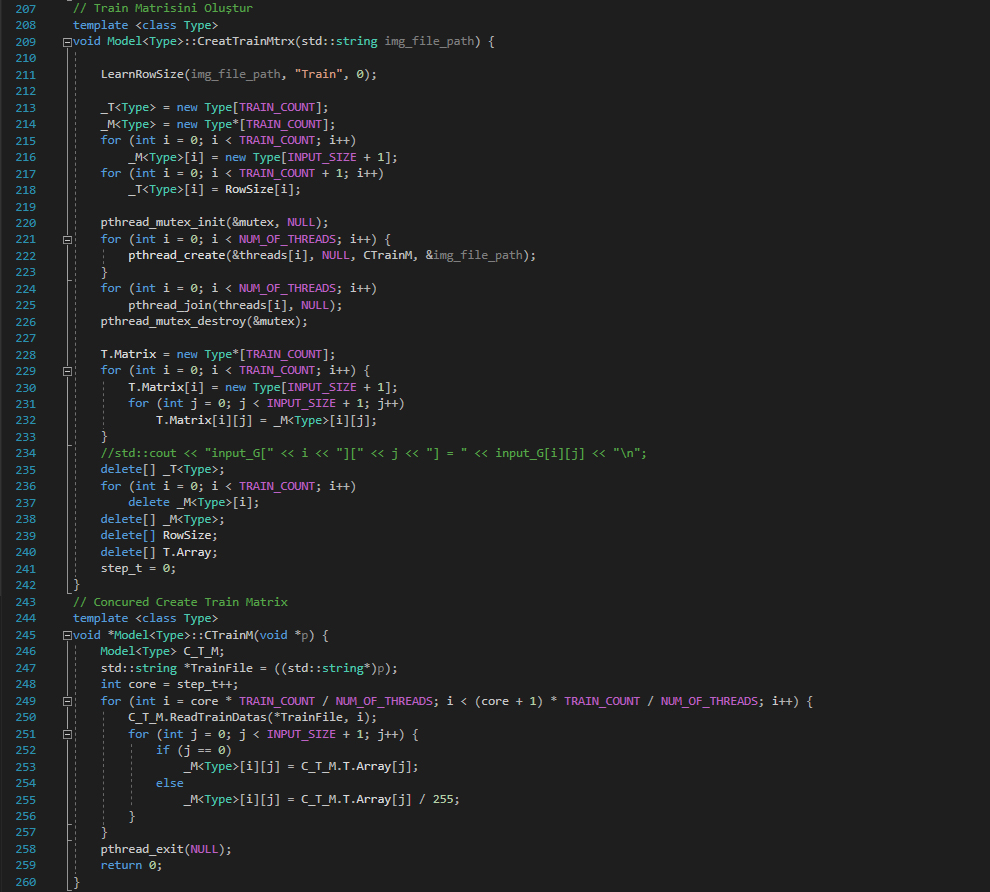This screenshot has height=892, width=990.
Task: Click the "step_t = 0;" assignment
Action: pos(137,568)
